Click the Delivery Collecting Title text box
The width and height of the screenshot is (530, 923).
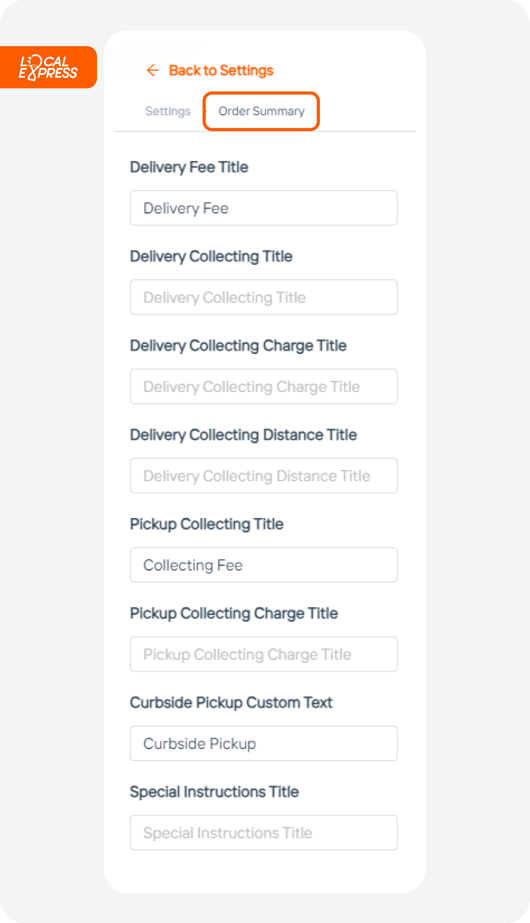pyautogui.click(x=264, y=297)
